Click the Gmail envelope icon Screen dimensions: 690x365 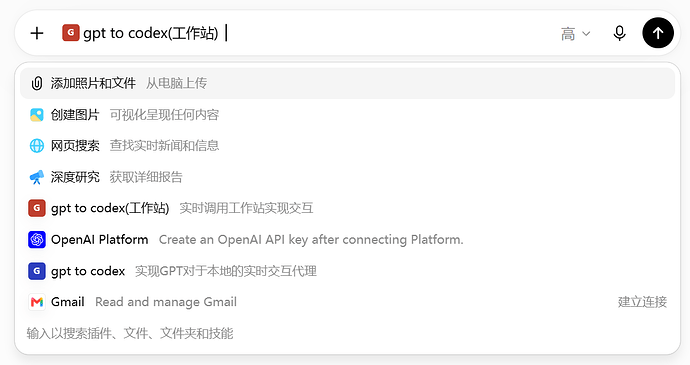pyautogui.click(x=37, y=302)
